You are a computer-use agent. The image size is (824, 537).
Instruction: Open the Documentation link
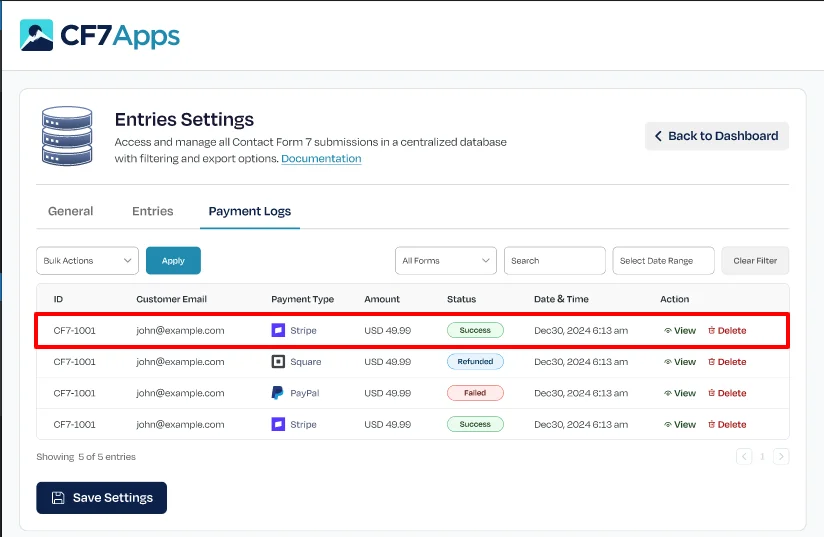[321, 159]
